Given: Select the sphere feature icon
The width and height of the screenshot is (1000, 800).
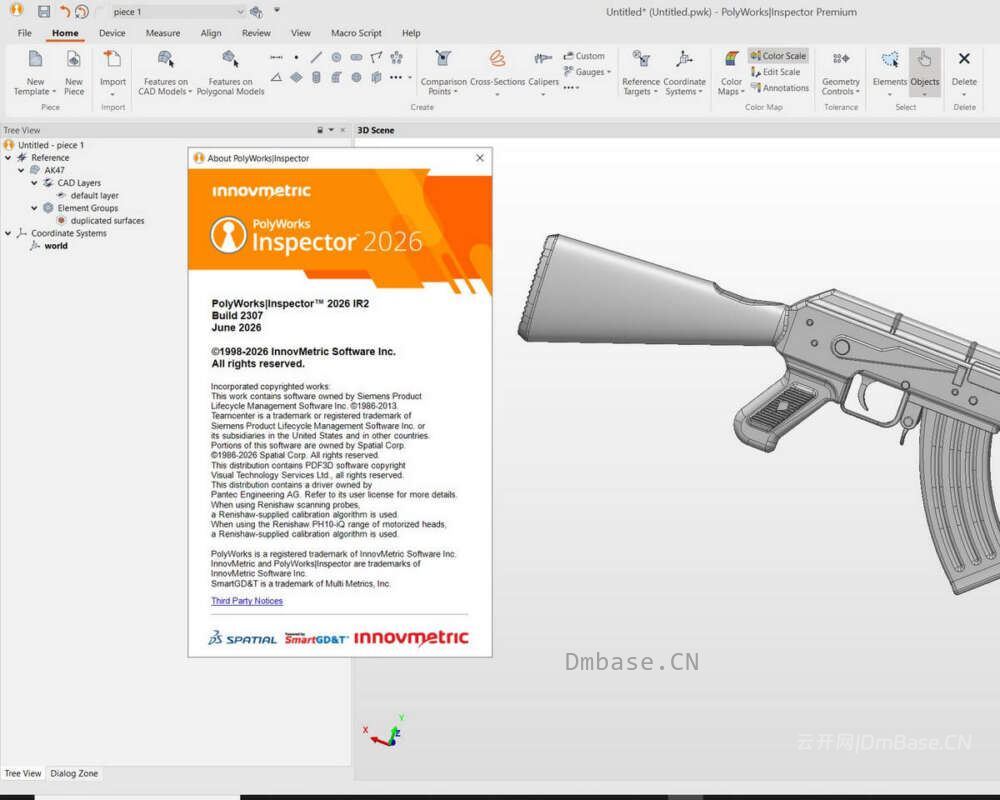Looking at the screenshot, I should tap(357, 77).
